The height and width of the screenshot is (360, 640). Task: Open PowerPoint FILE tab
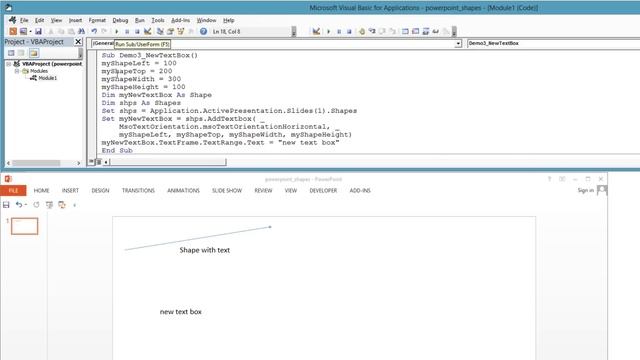pyautogui.click(x=13, y=191)
